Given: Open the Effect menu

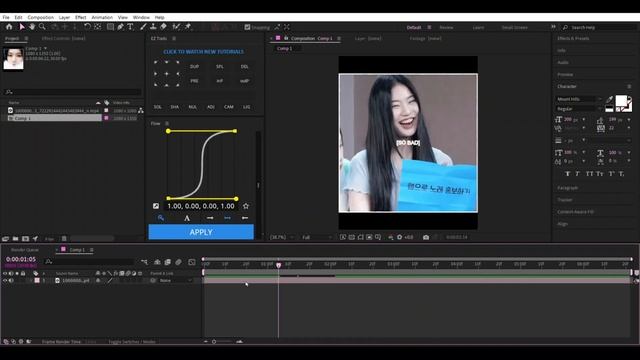Looking at the screenshot, I should tap(80, 18).
